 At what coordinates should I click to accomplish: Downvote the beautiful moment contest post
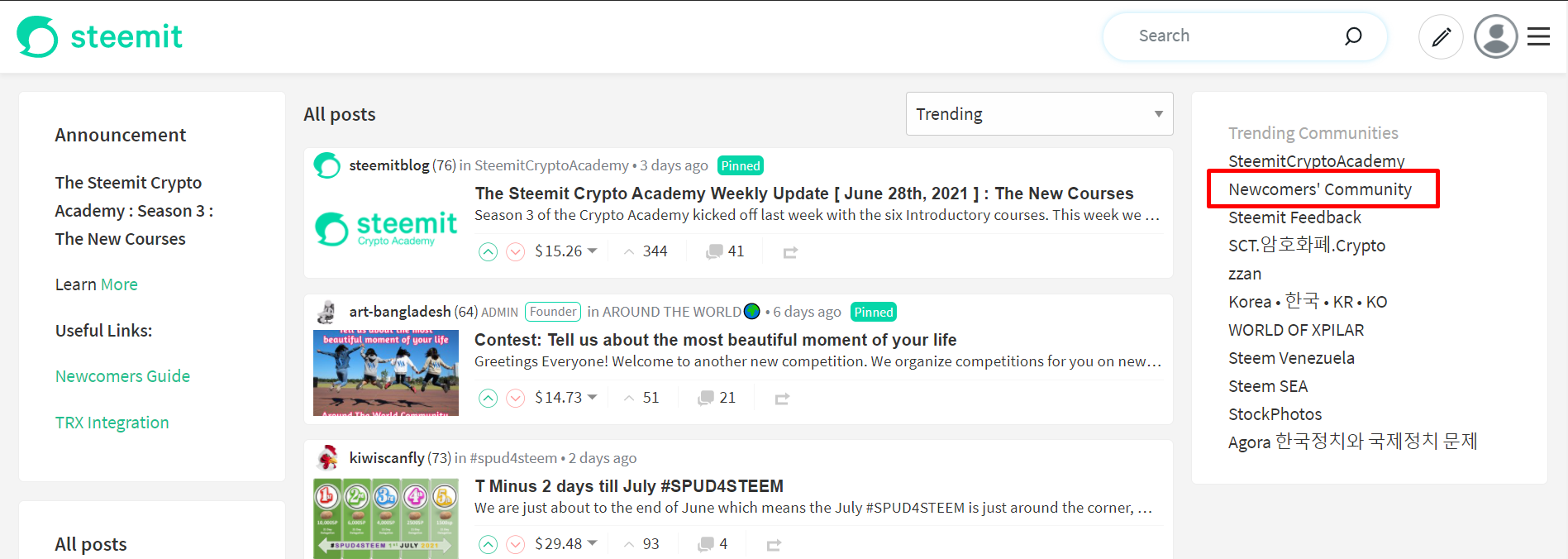tap(516, 398)
